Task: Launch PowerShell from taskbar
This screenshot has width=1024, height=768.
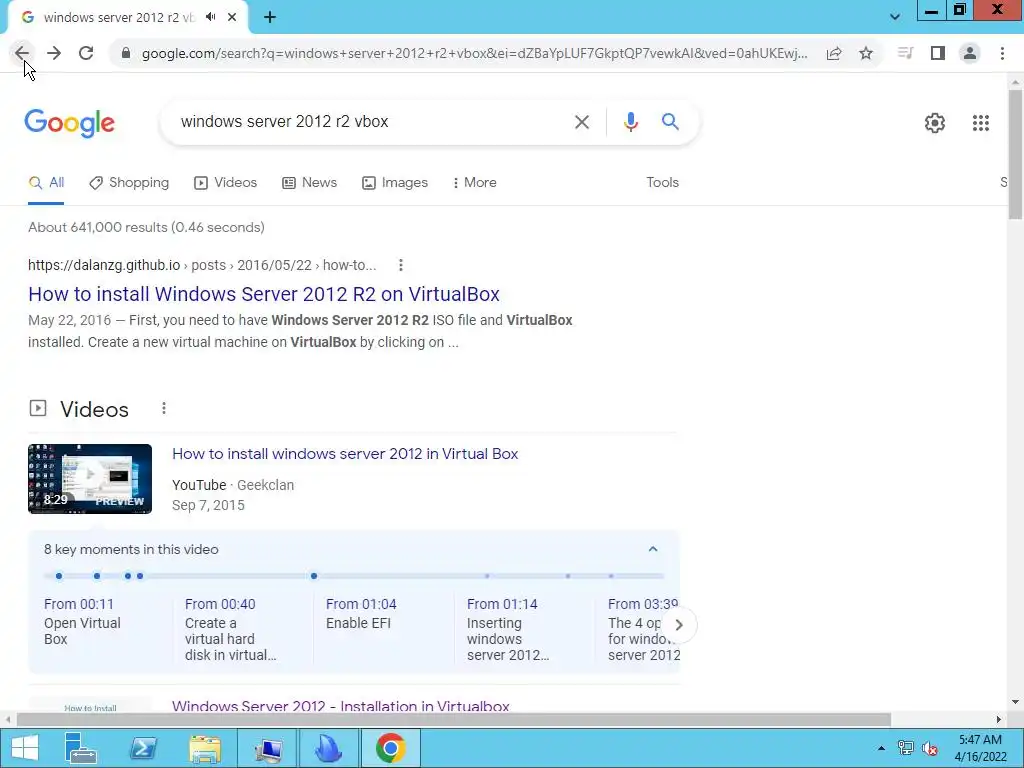Action: click(143, 748)
